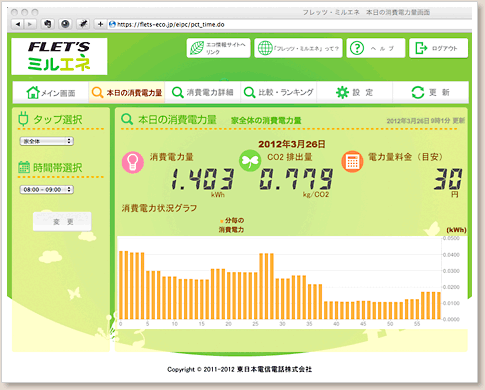Open the 比較・ランキング tab

tap(279, 92)
